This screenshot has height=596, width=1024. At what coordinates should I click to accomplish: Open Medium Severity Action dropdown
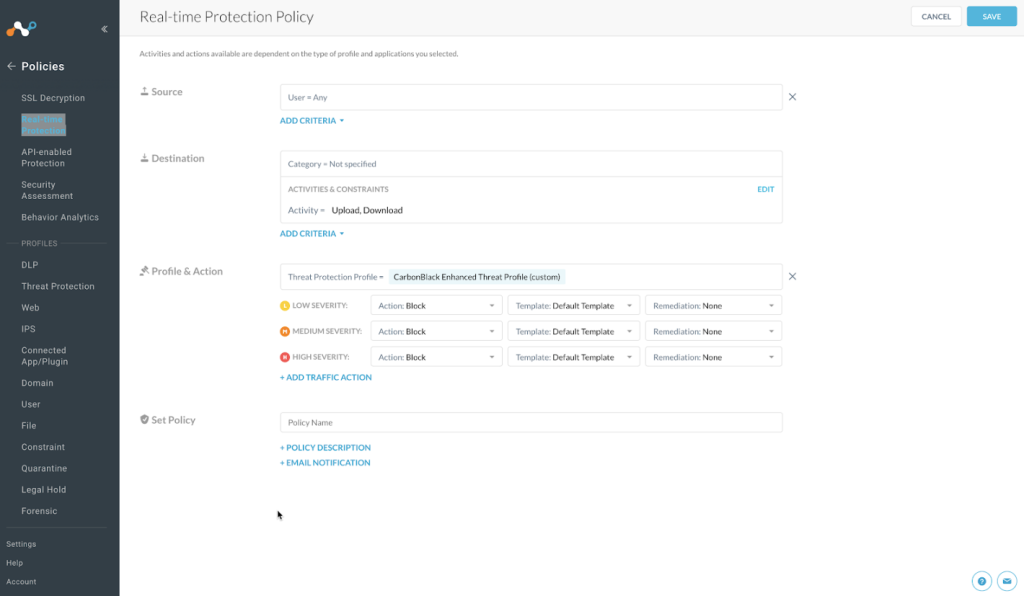pyautogui.click(x=436, y=331)
